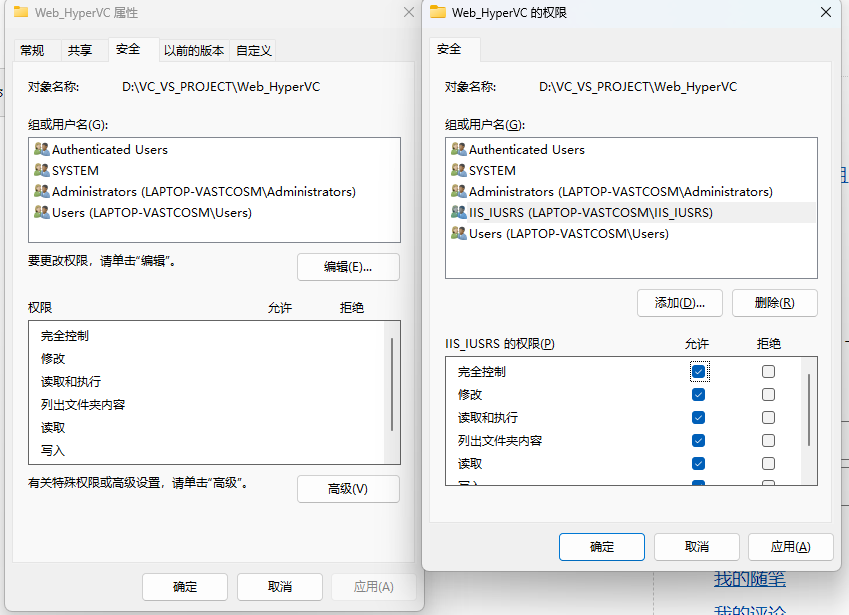
Task: Check Deny box for 修改 permission
Action: (x=768, y=394)
